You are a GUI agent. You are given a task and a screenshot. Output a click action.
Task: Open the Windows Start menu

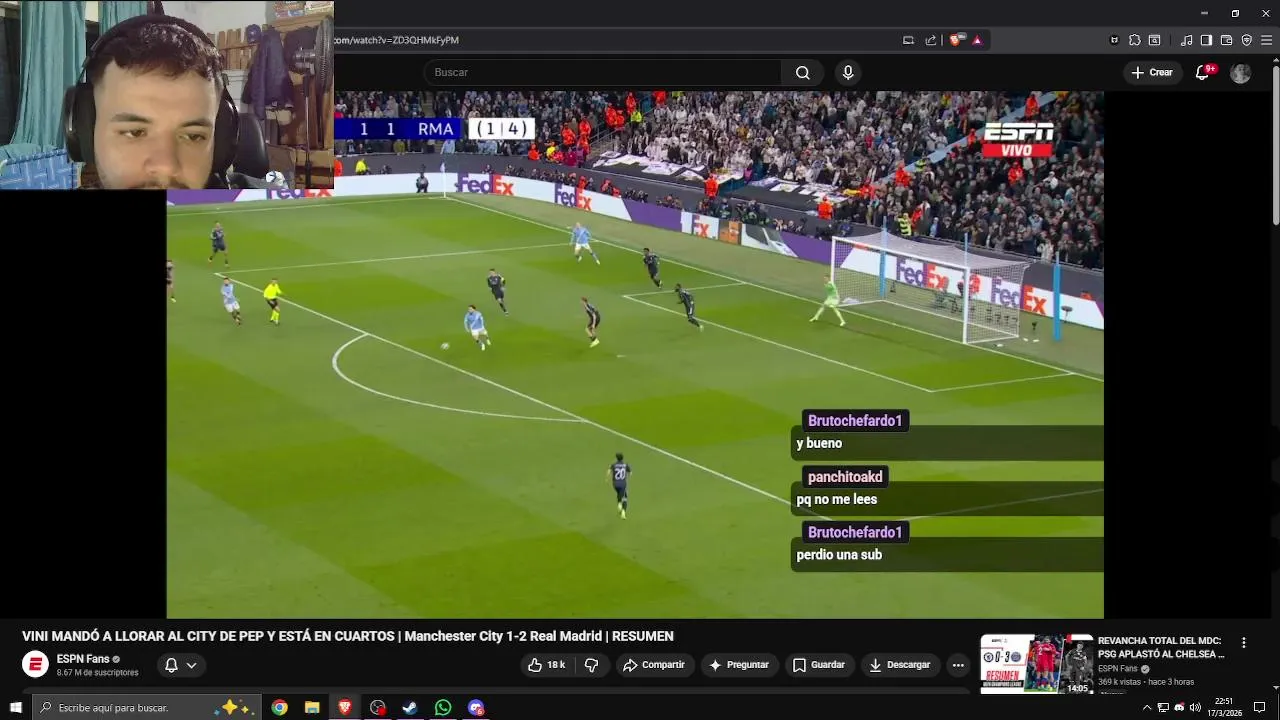(x=15, y=707)
